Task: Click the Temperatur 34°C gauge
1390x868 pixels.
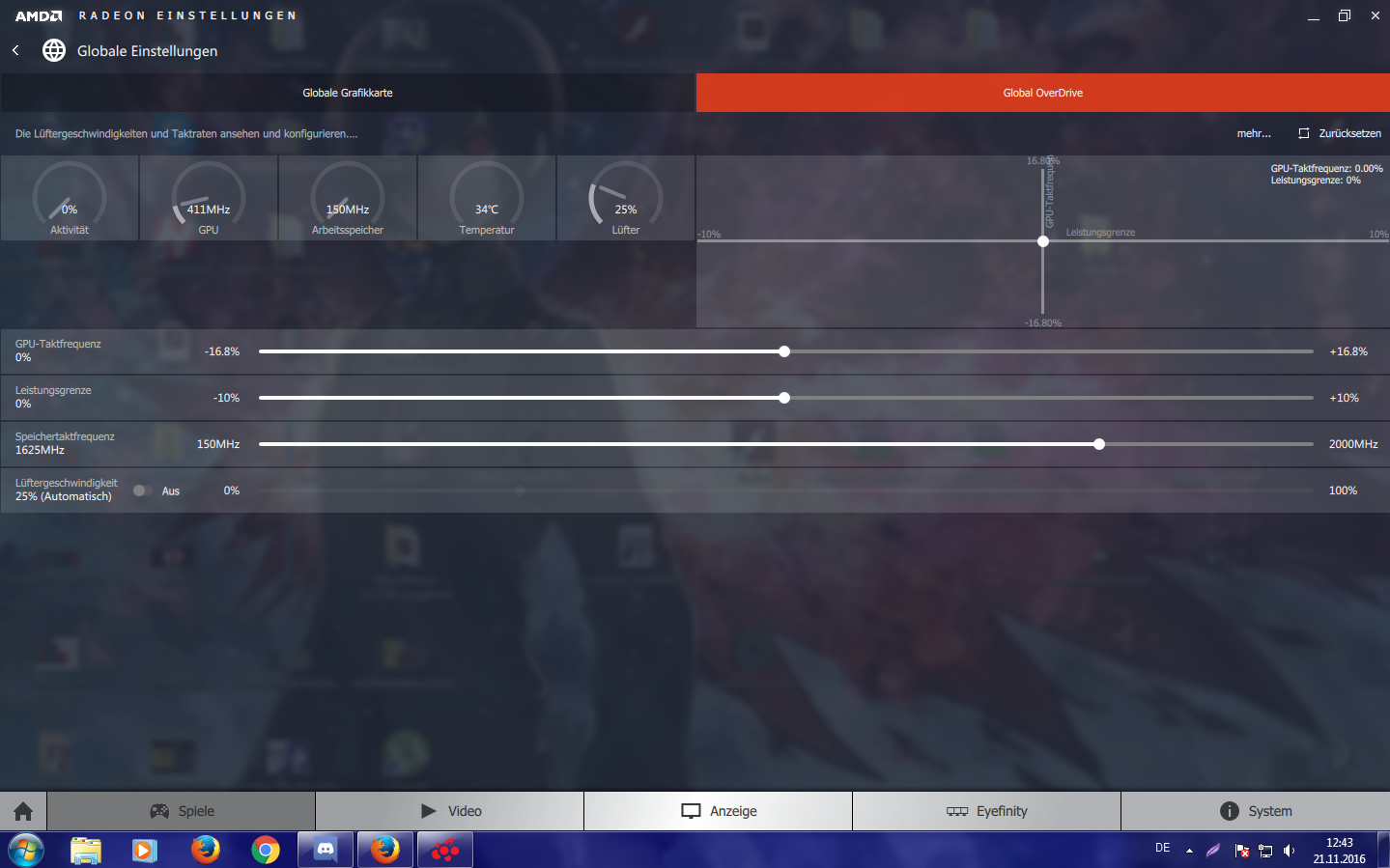Action: pos(487,198)
